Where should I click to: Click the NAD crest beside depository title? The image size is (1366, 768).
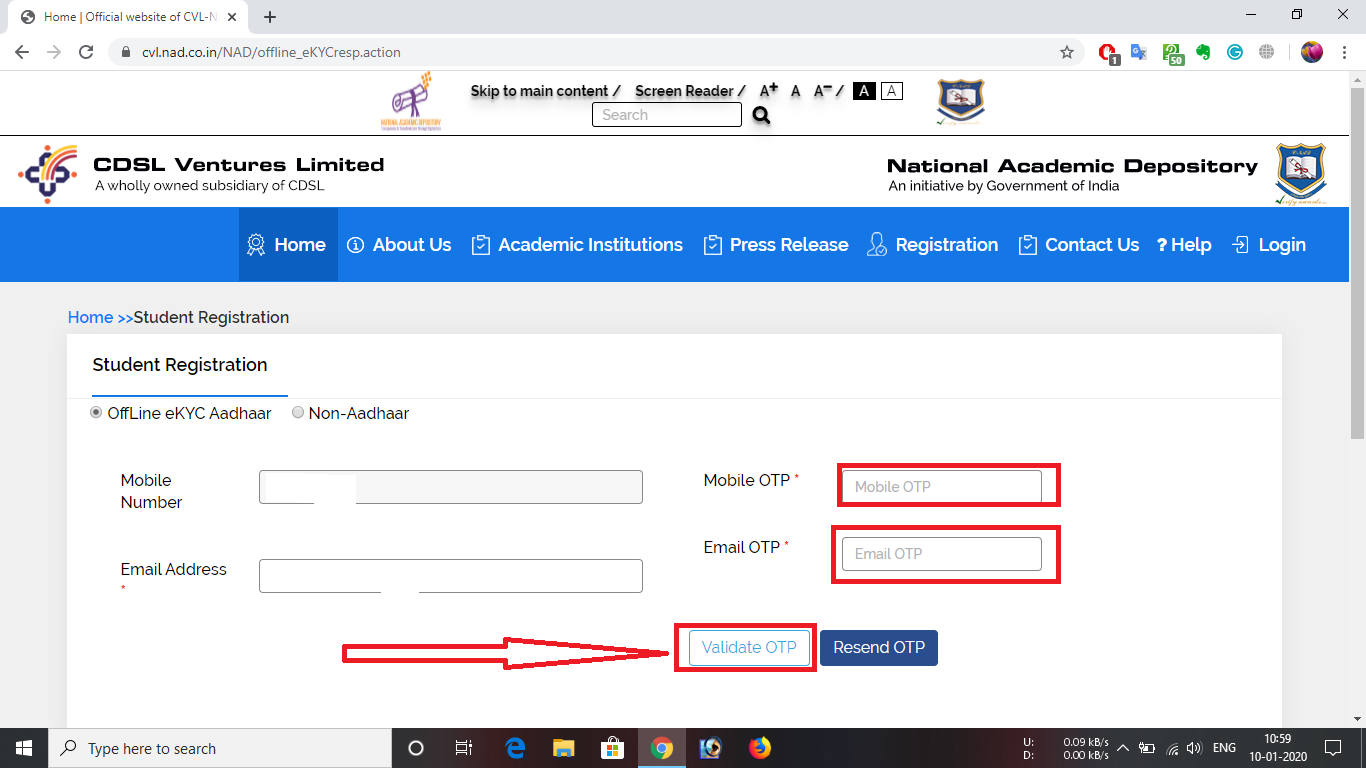[1300, 174]
